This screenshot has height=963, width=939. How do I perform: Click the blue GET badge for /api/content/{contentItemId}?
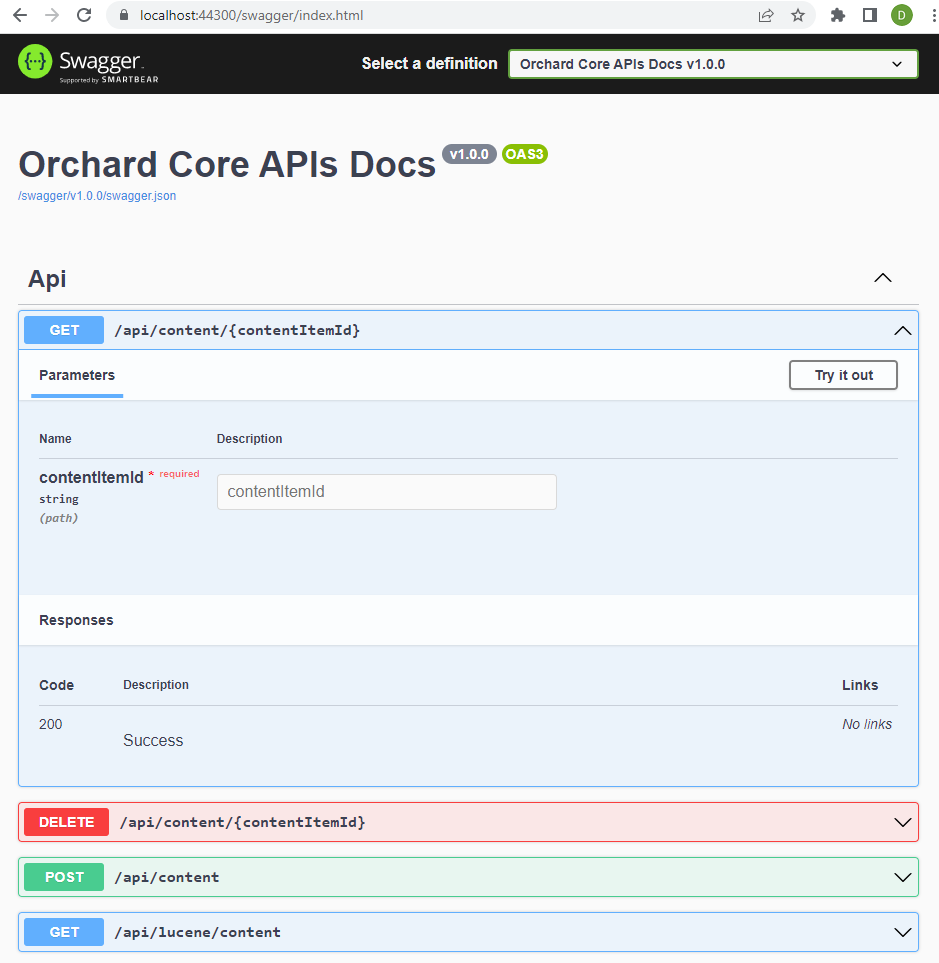pyautogui.click(x=64, y=330)
